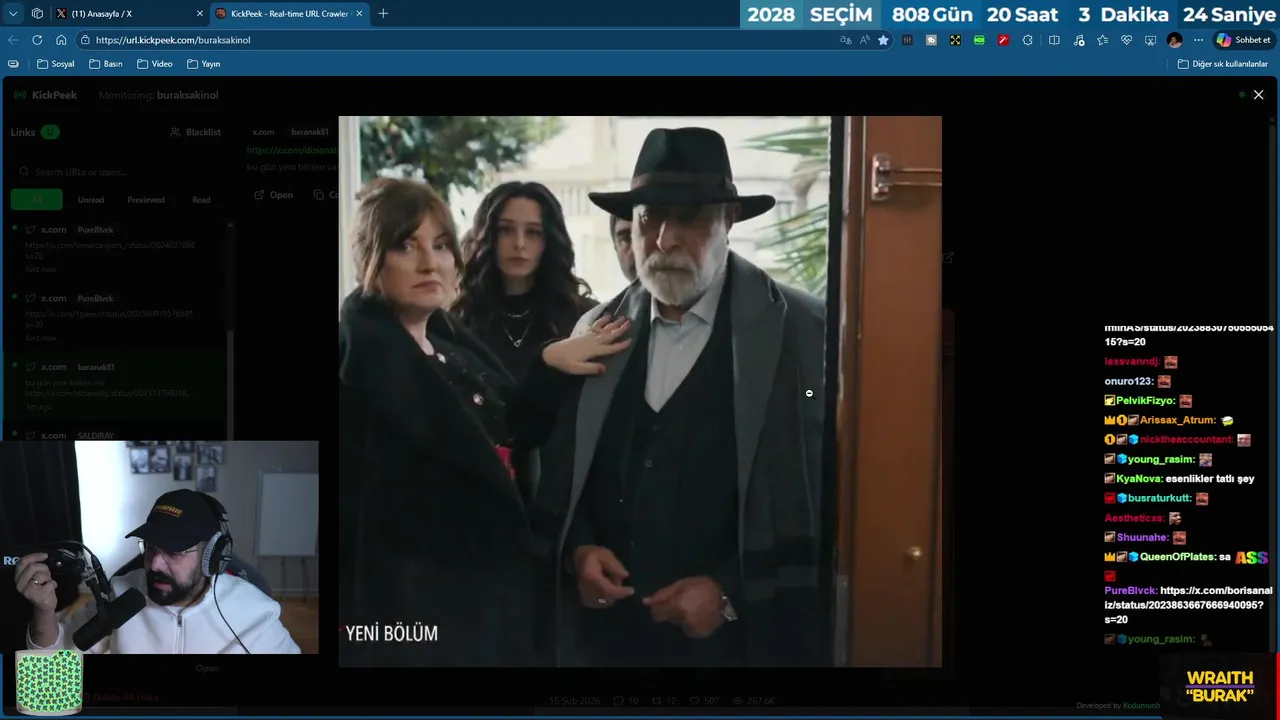Click username Arissax_Atrum in chat
This screenshot has width=1280, height=720.
pos(1178,421)
